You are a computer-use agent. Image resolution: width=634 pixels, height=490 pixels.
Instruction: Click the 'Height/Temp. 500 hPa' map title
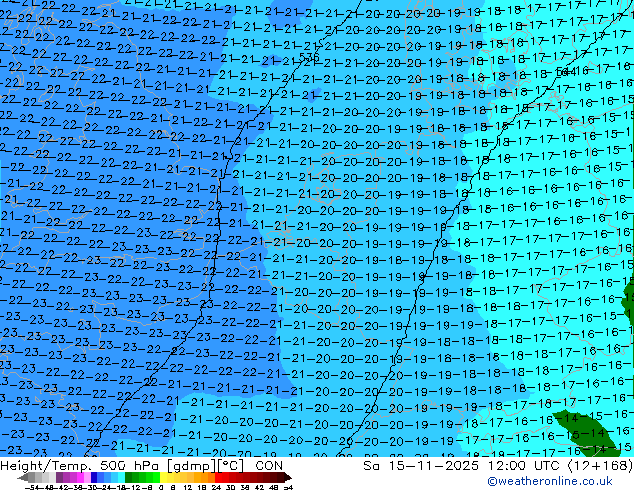[x=81, y=466]
